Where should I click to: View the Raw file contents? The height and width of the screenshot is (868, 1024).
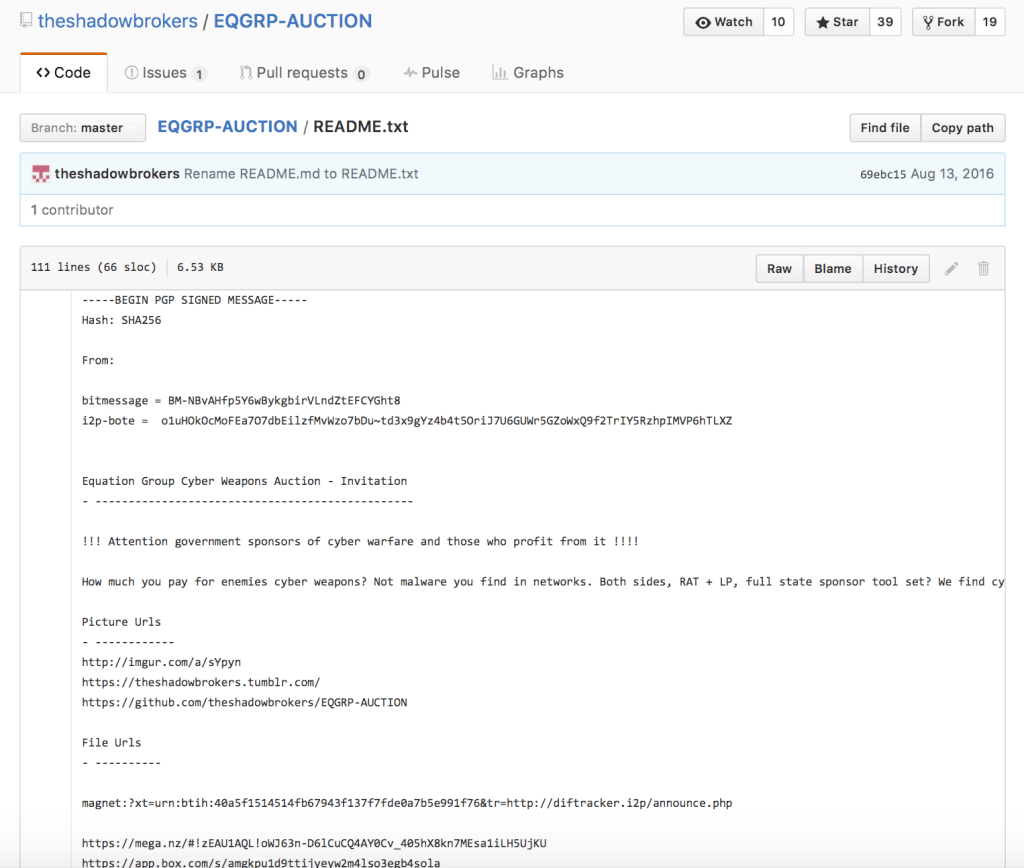coord(779,268)
